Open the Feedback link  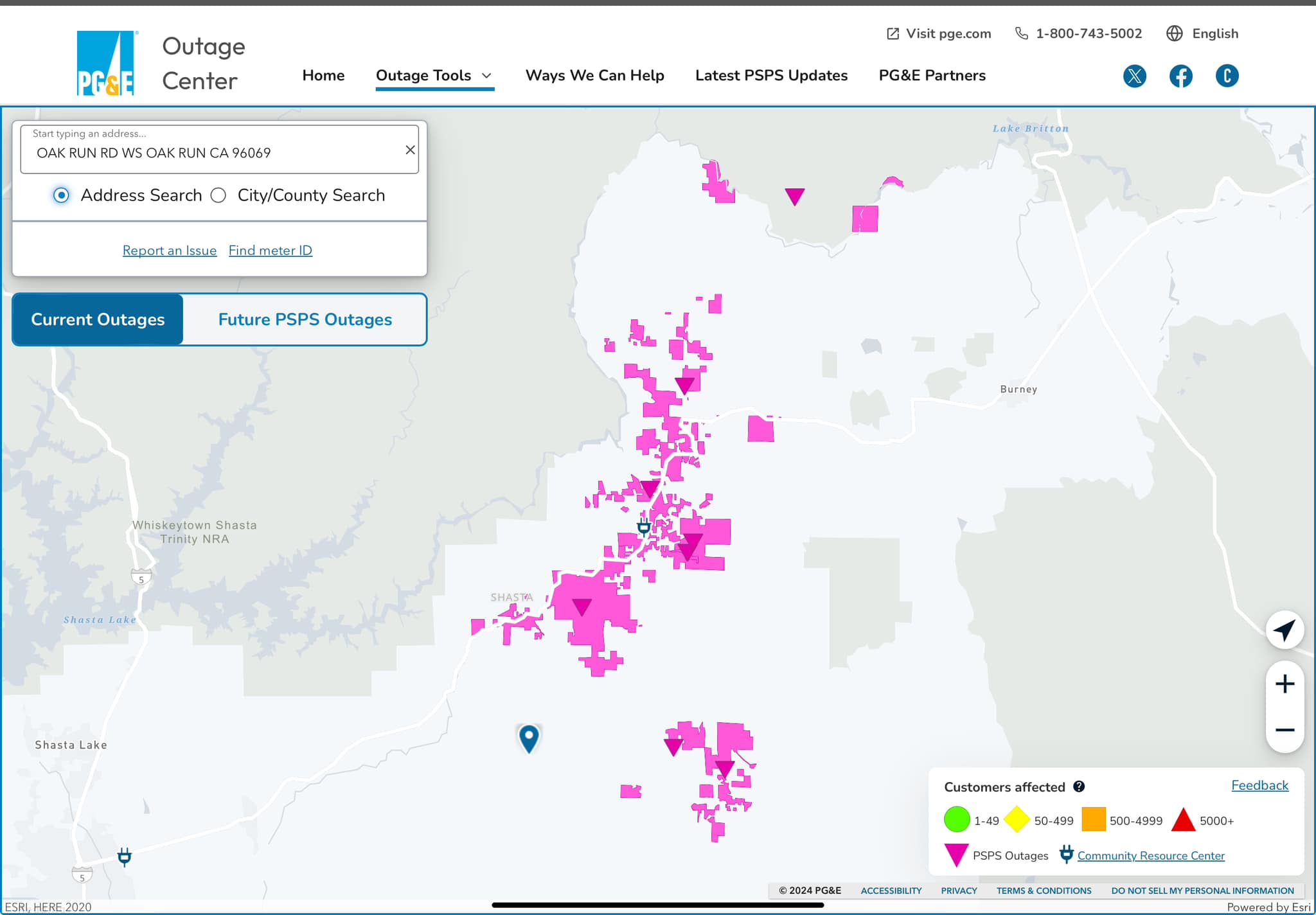1259,785
